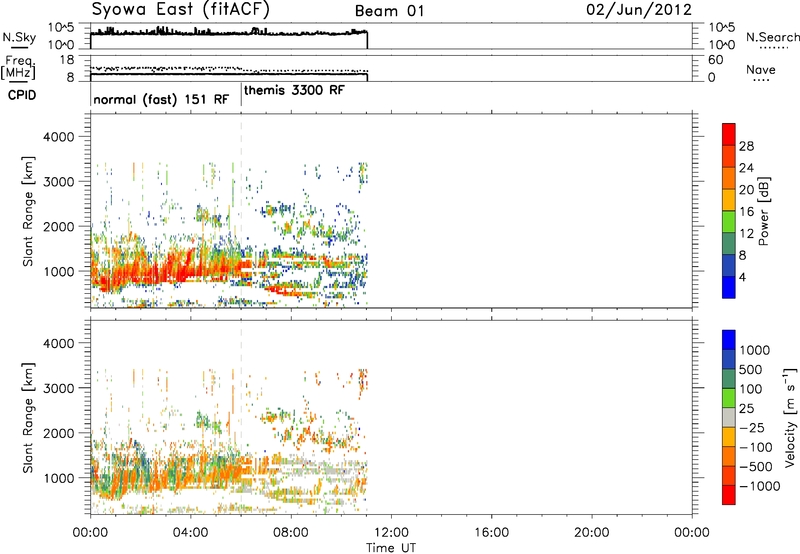Click the '12:00' time axis label
This screenshot has width=800, height=554.
pos(391,533)
